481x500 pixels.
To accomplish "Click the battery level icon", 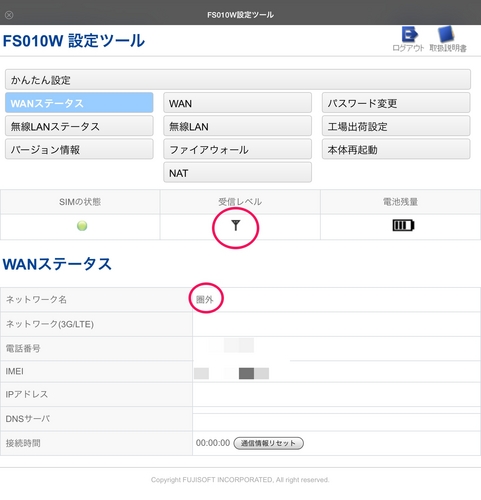I will [x=403, y=226].
